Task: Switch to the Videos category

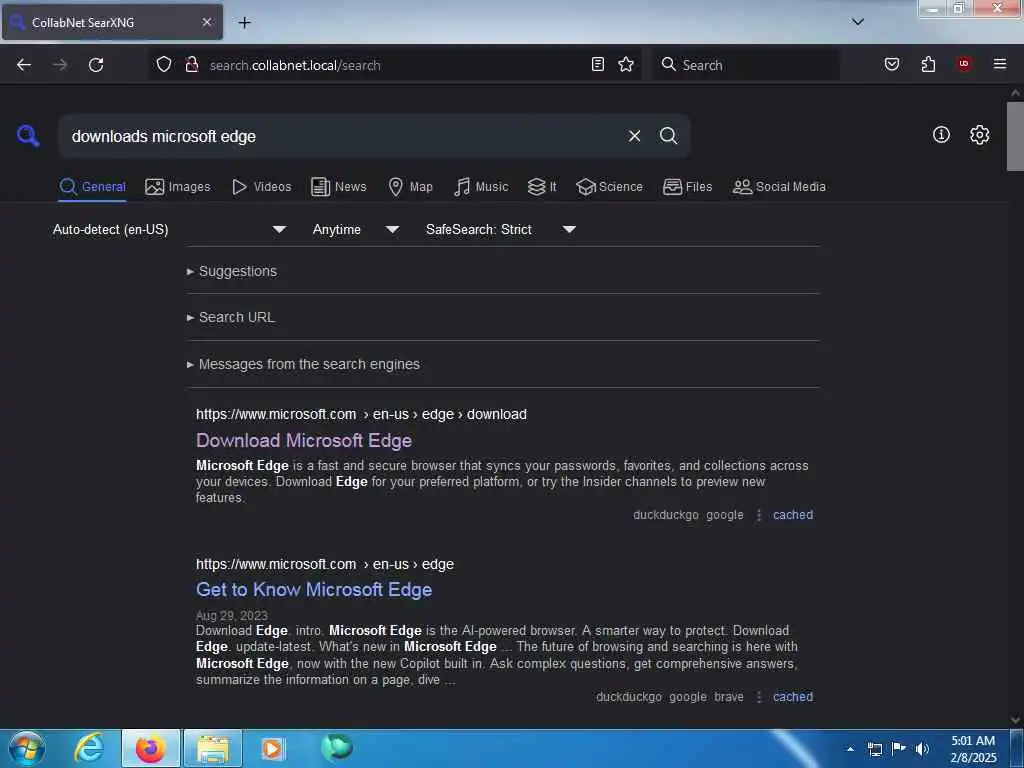Action: pyautogui.click(x=261, y=187)
